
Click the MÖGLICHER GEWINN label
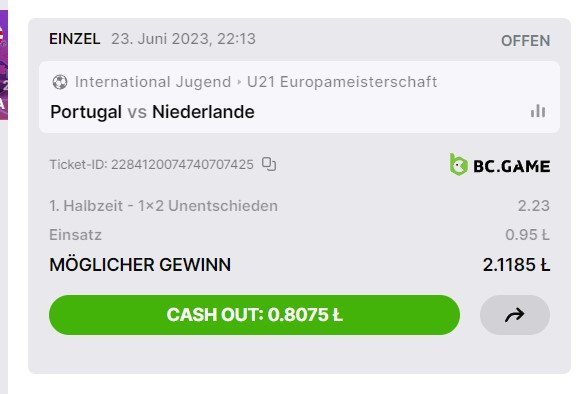(x=140, y=265)
